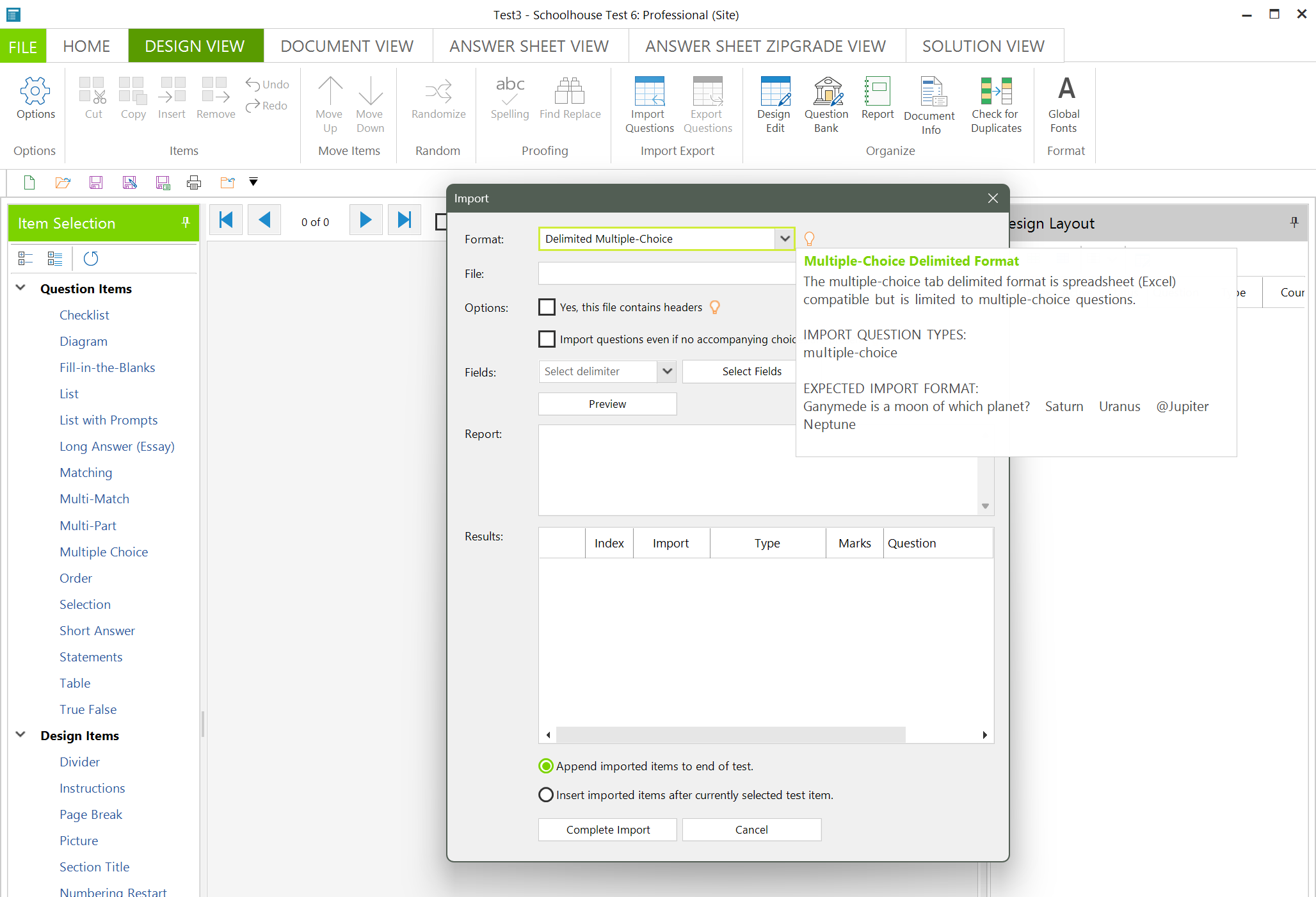Open the Format dropdown
Screen dimensions: 1316x897
784,239
